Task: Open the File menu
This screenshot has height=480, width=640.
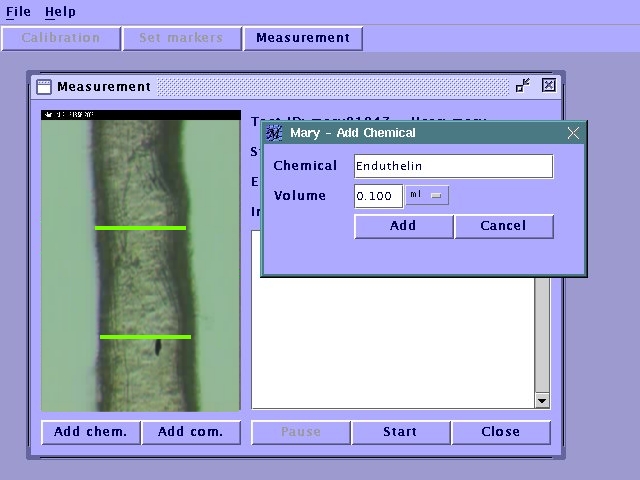Action: 18,12
